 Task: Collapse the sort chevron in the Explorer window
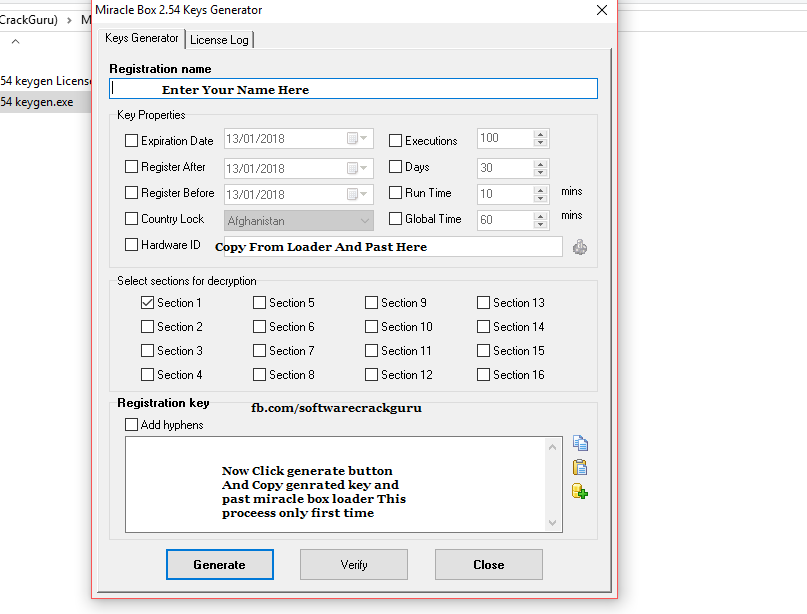click(15, 41)
